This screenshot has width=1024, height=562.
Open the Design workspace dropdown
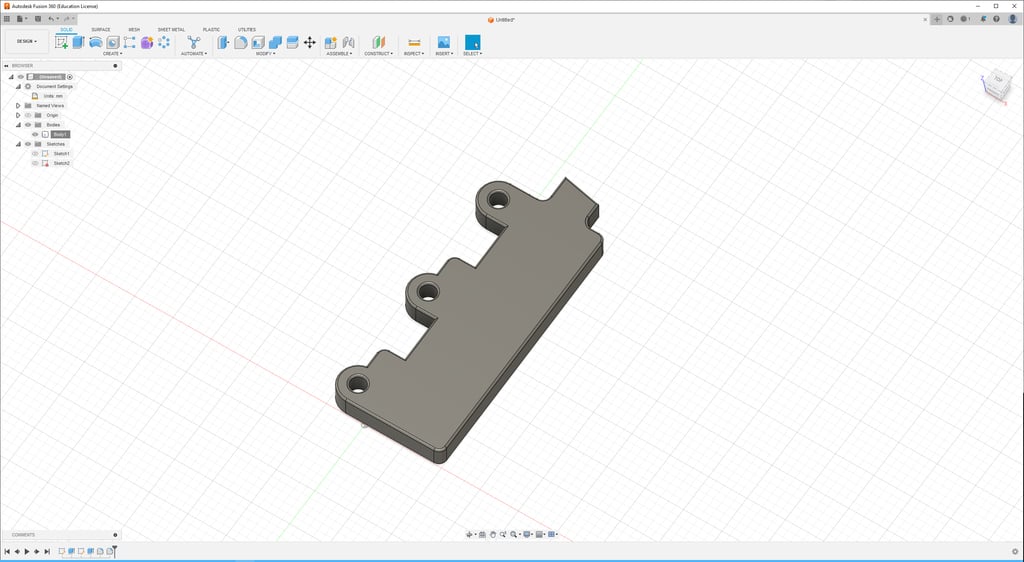(27, 41)
